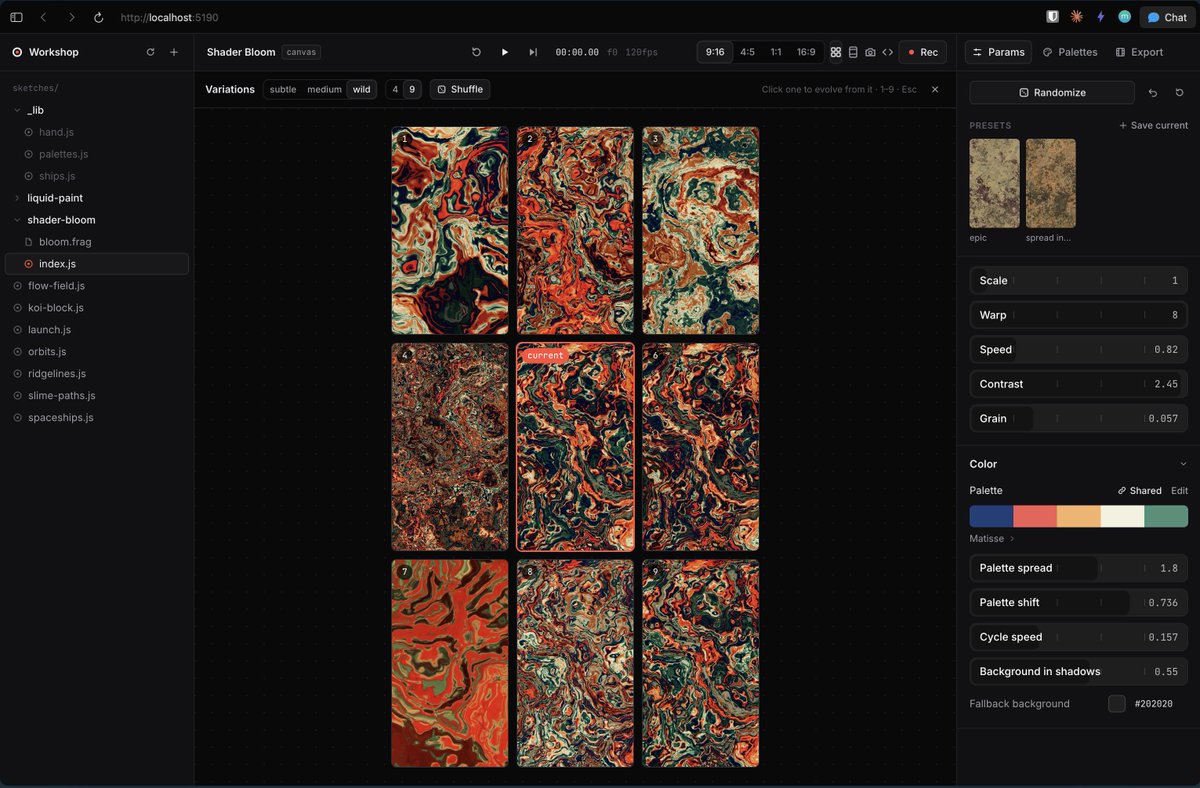
Task: Open the Export tab
Action: pyautogui.click(x=1139, y=52)
